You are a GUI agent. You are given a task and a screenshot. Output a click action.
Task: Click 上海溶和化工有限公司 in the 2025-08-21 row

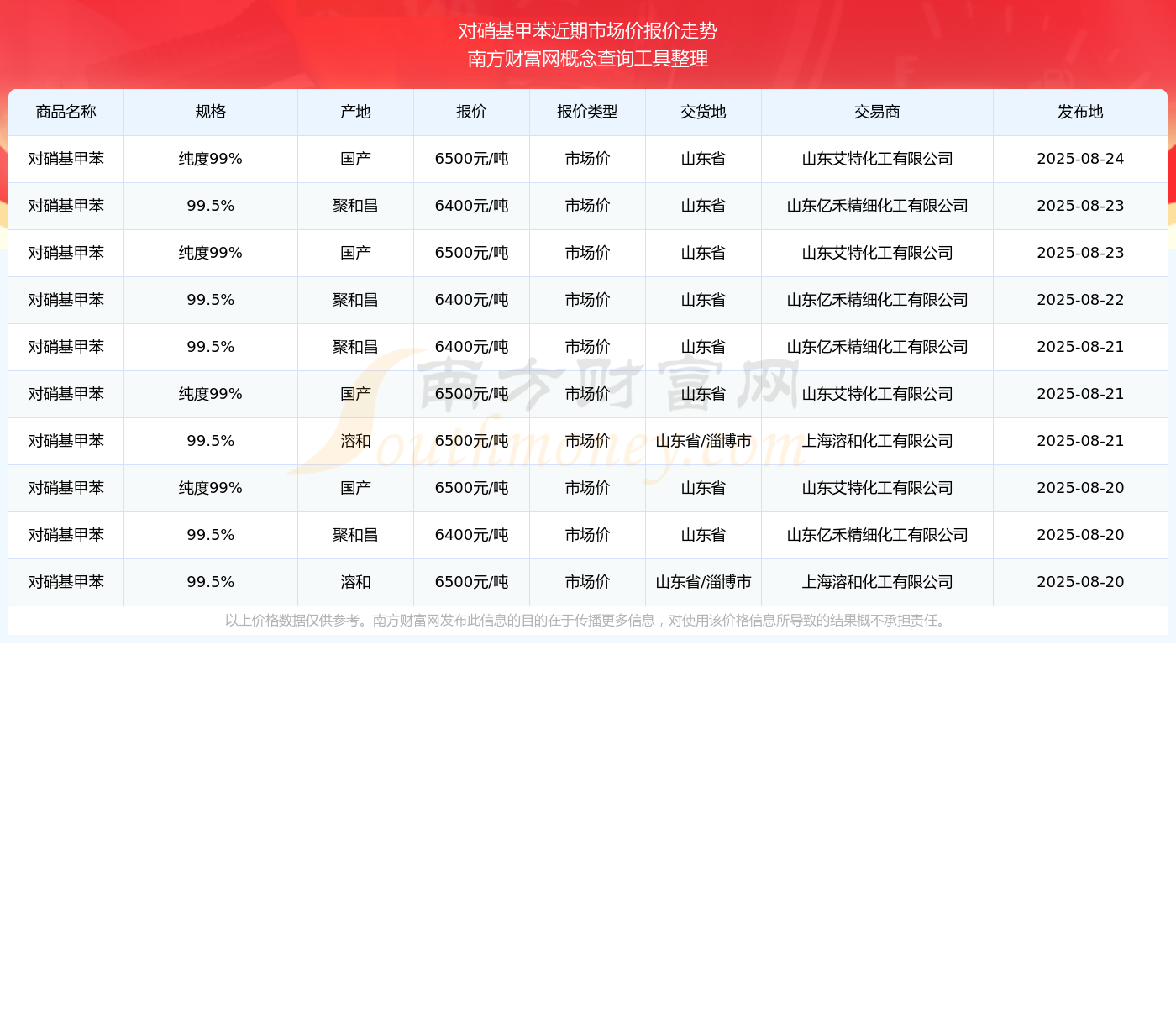877,441
